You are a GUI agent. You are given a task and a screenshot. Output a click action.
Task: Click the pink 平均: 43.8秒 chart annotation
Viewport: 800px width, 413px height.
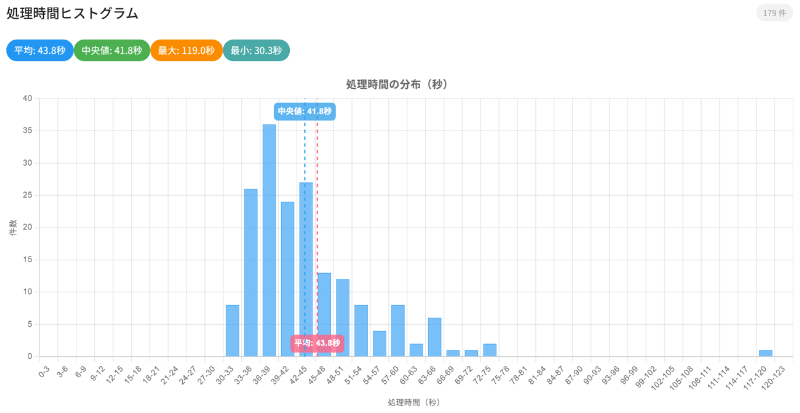[x=317, y=343]
